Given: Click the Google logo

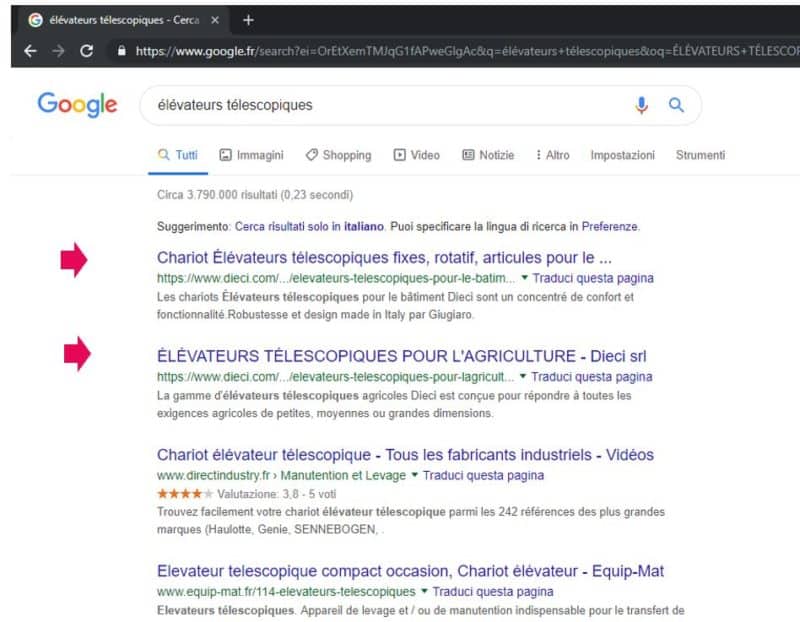Looking at the screenshot, I should [76, 105].
